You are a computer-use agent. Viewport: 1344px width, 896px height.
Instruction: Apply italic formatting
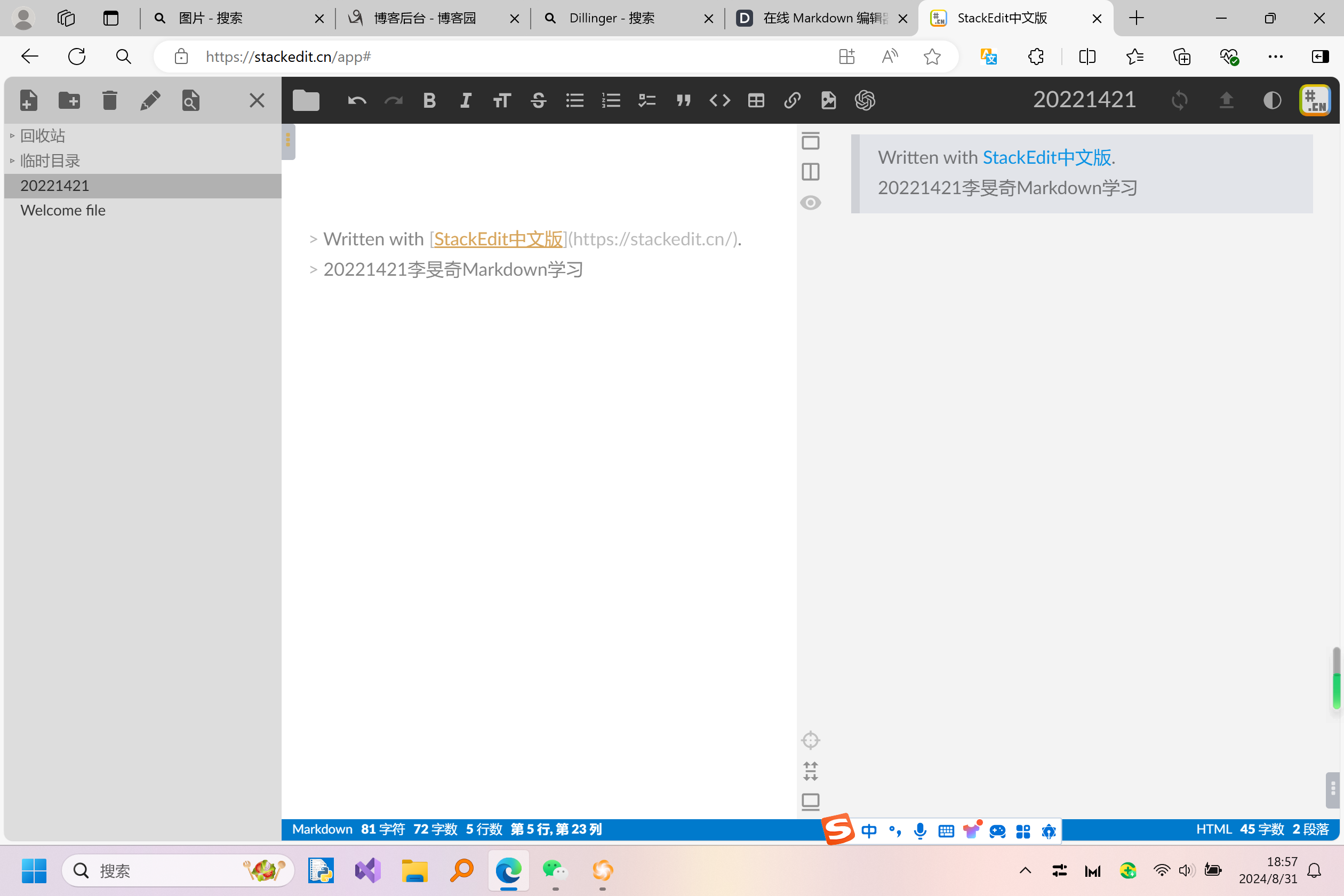point(466,101)
